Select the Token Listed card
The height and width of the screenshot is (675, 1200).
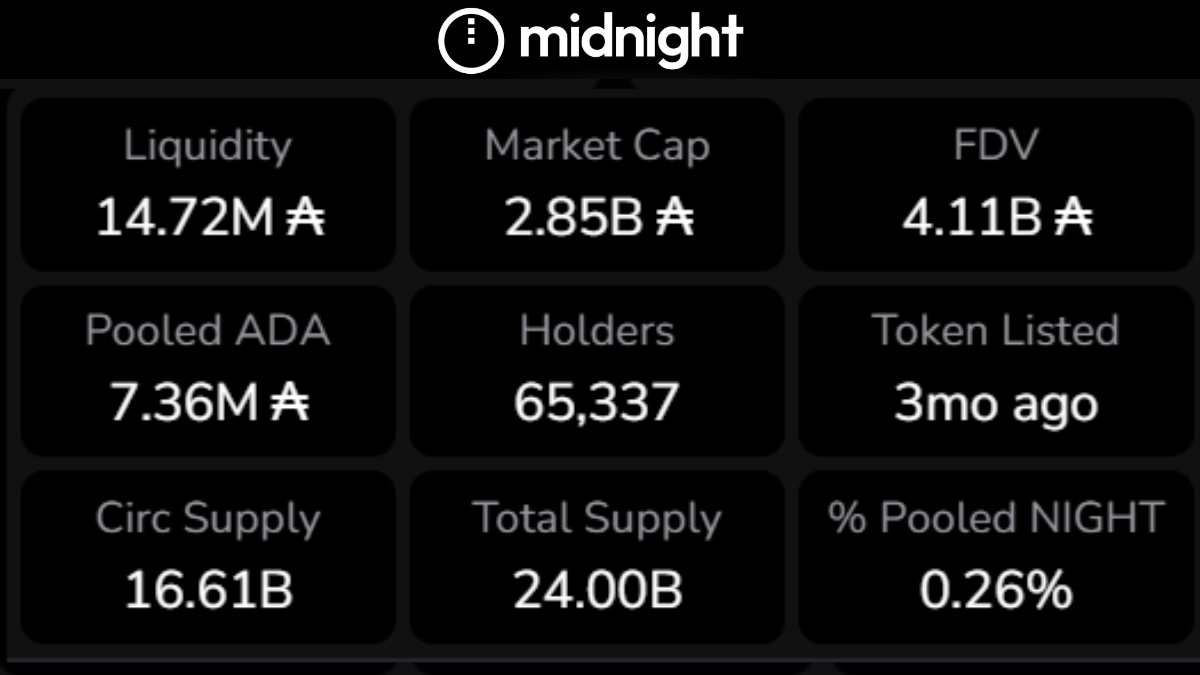click(x=996, y=370)
